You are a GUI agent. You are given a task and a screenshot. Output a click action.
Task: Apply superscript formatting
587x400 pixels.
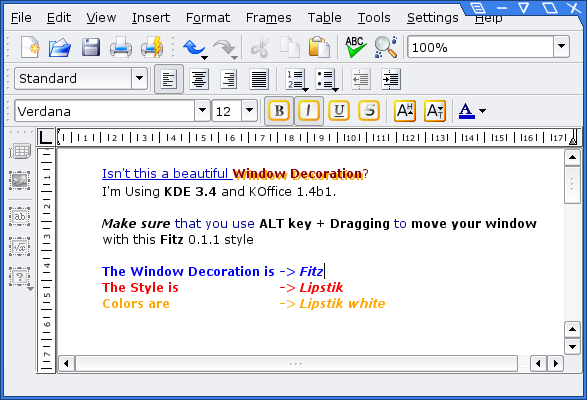click(405, 111)
